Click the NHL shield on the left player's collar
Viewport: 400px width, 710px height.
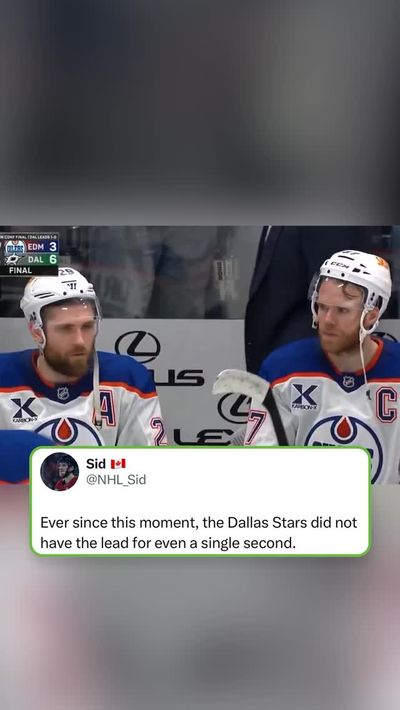[x=63, y=393]
